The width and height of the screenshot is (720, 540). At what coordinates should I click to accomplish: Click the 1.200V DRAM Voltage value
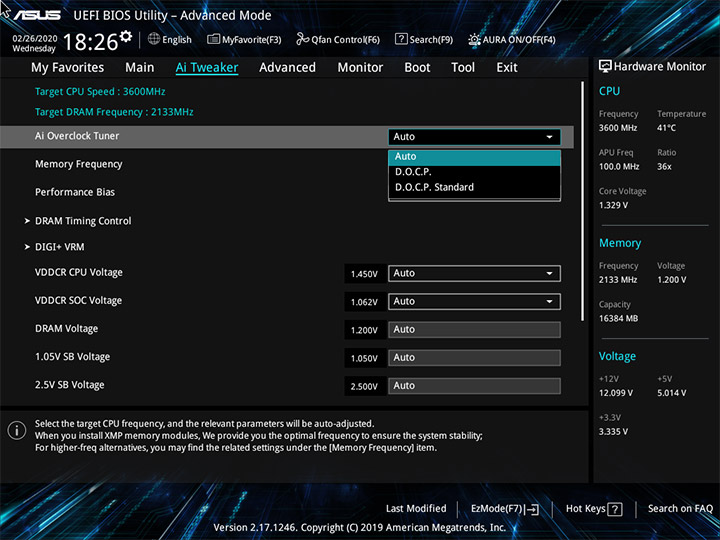[x=364, y=330]
